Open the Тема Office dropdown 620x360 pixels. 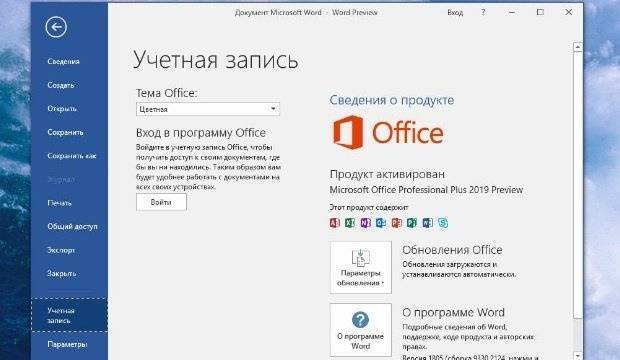click(x=208, y=109)
